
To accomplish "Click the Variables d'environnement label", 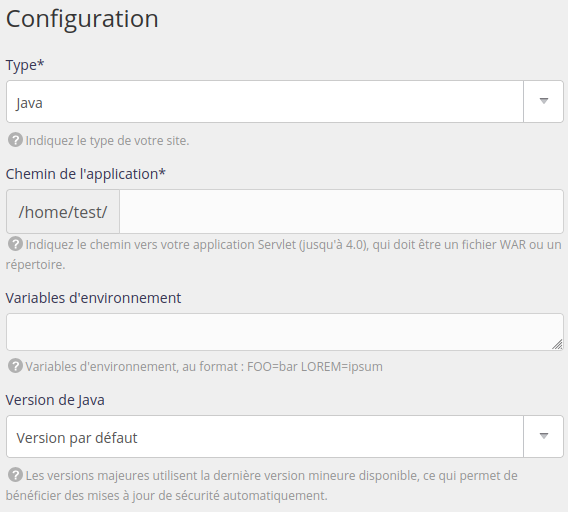I will tap(93, 298).
